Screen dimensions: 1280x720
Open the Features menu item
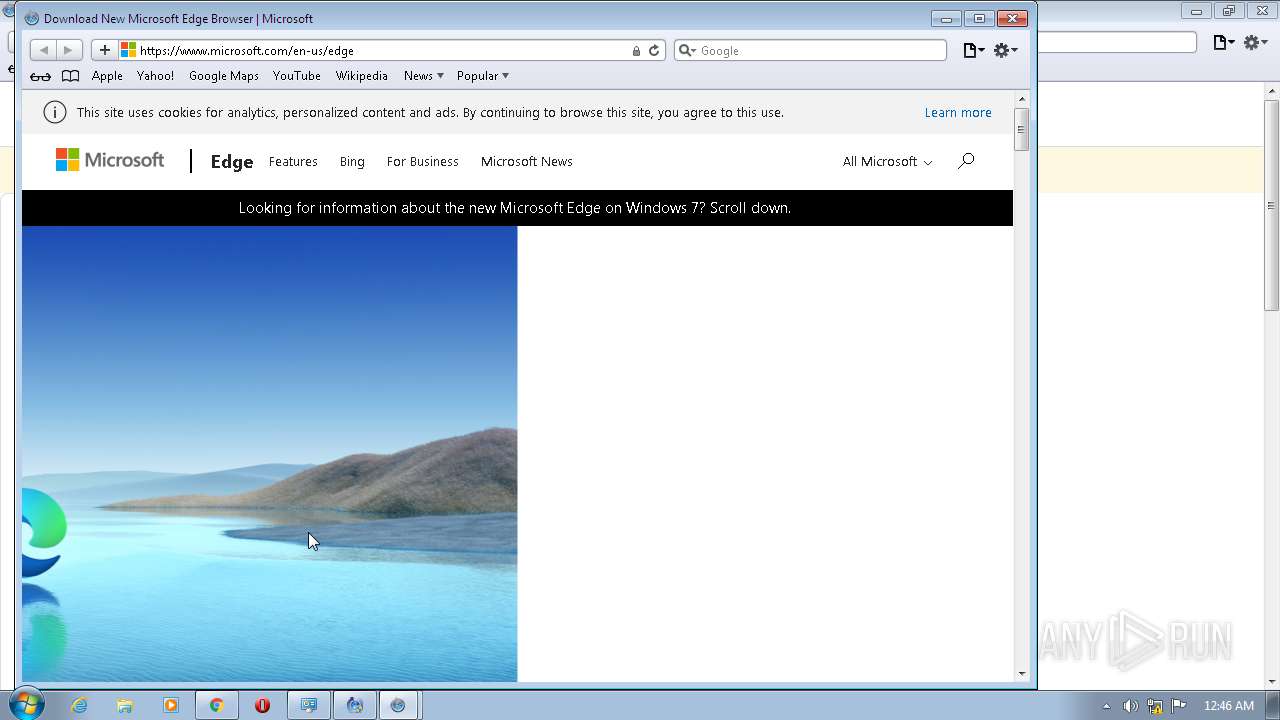pyautogui.click(x=293, y=161)
